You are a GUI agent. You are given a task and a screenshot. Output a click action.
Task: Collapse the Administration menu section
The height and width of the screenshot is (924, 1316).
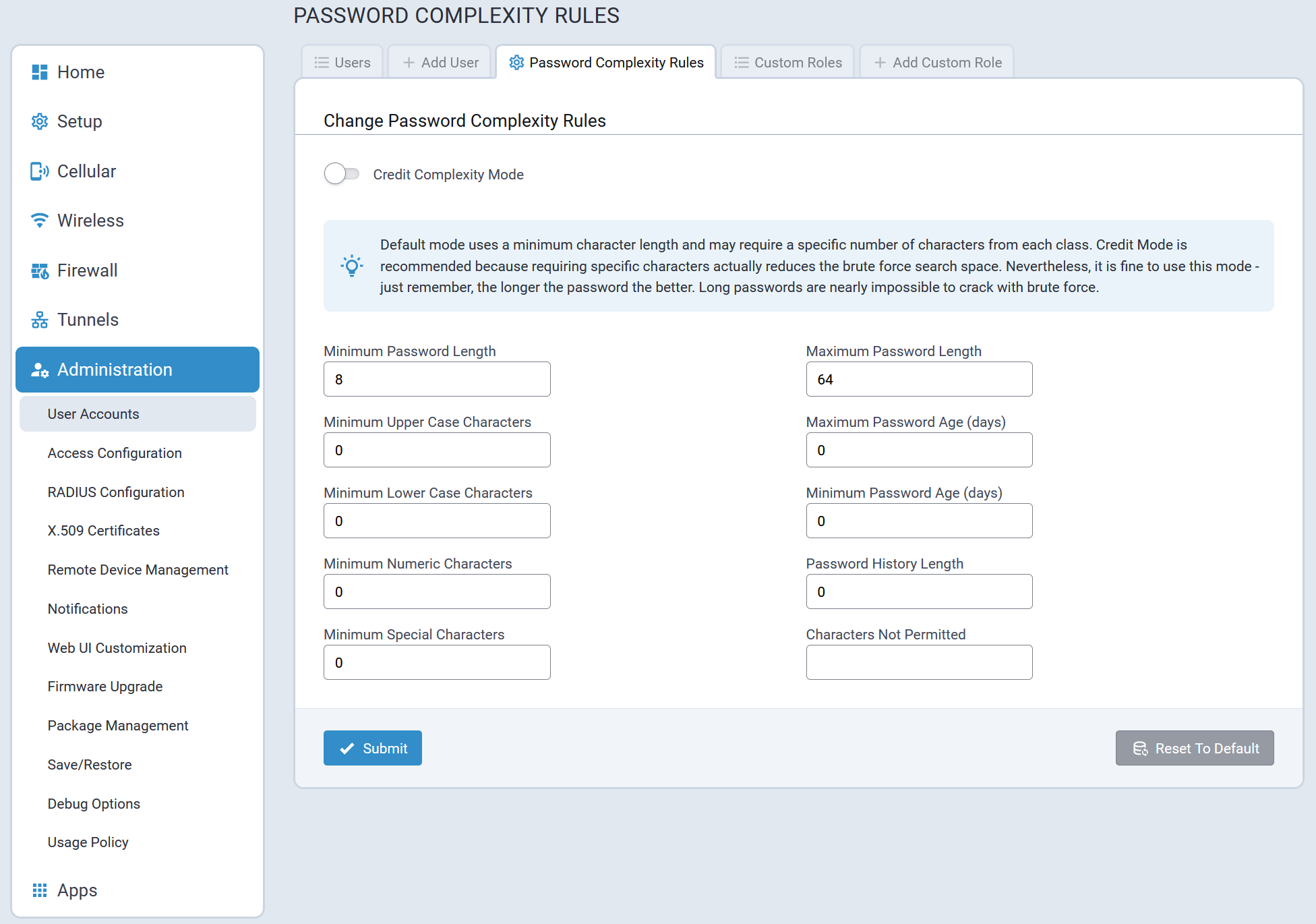(138, 370)
